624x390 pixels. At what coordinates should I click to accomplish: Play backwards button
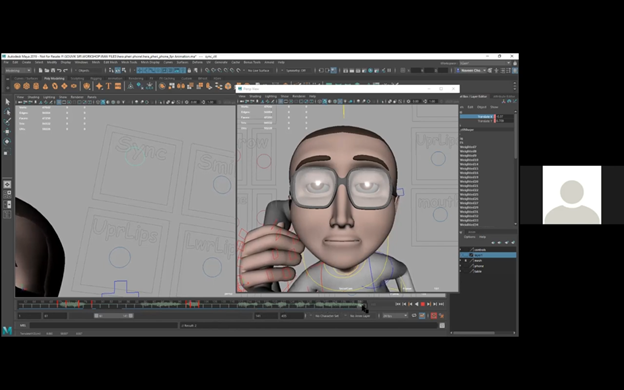416,304
